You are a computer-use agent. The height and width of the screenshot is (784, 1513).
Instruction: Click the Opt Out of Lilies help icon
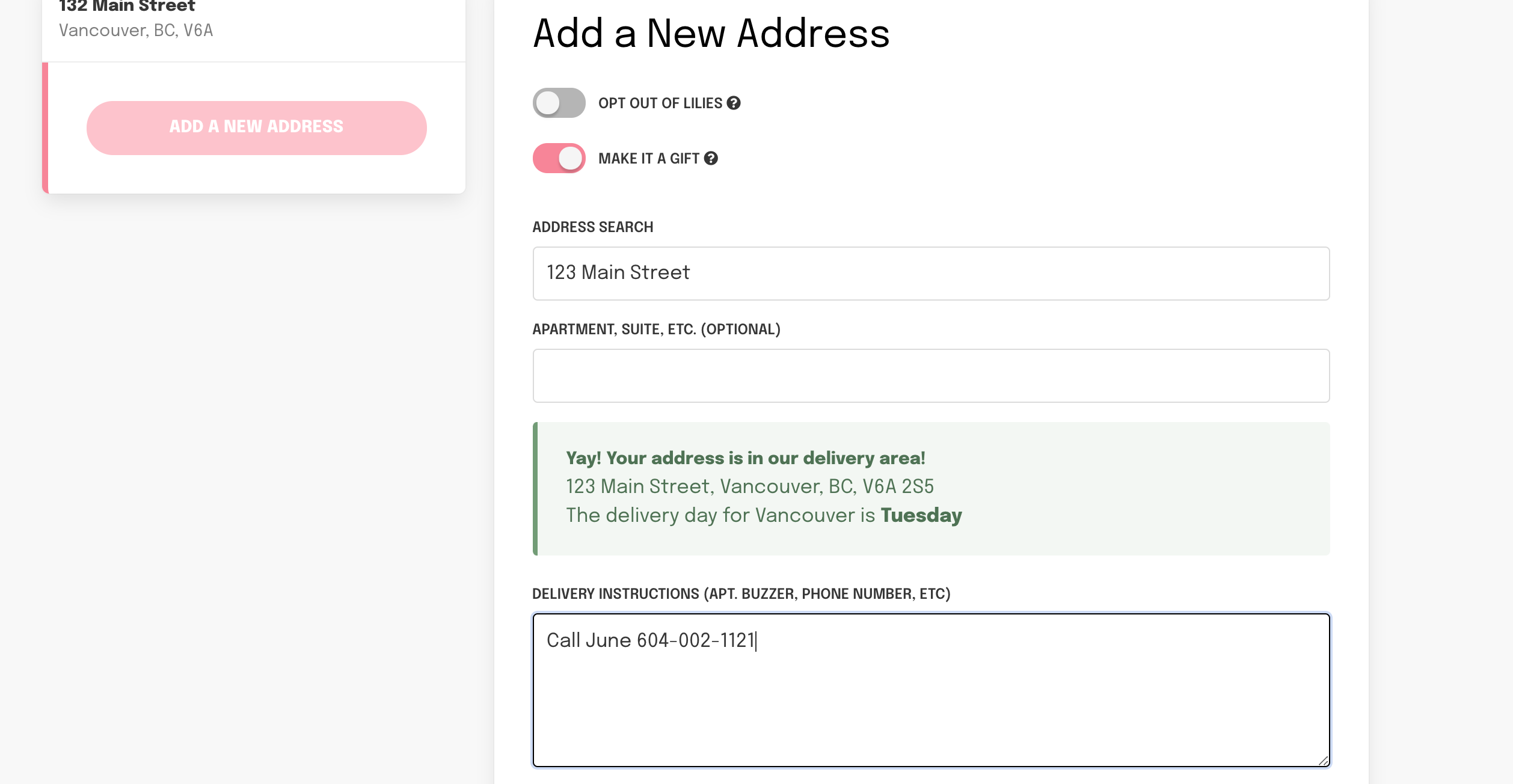click(x=734, y=103)
